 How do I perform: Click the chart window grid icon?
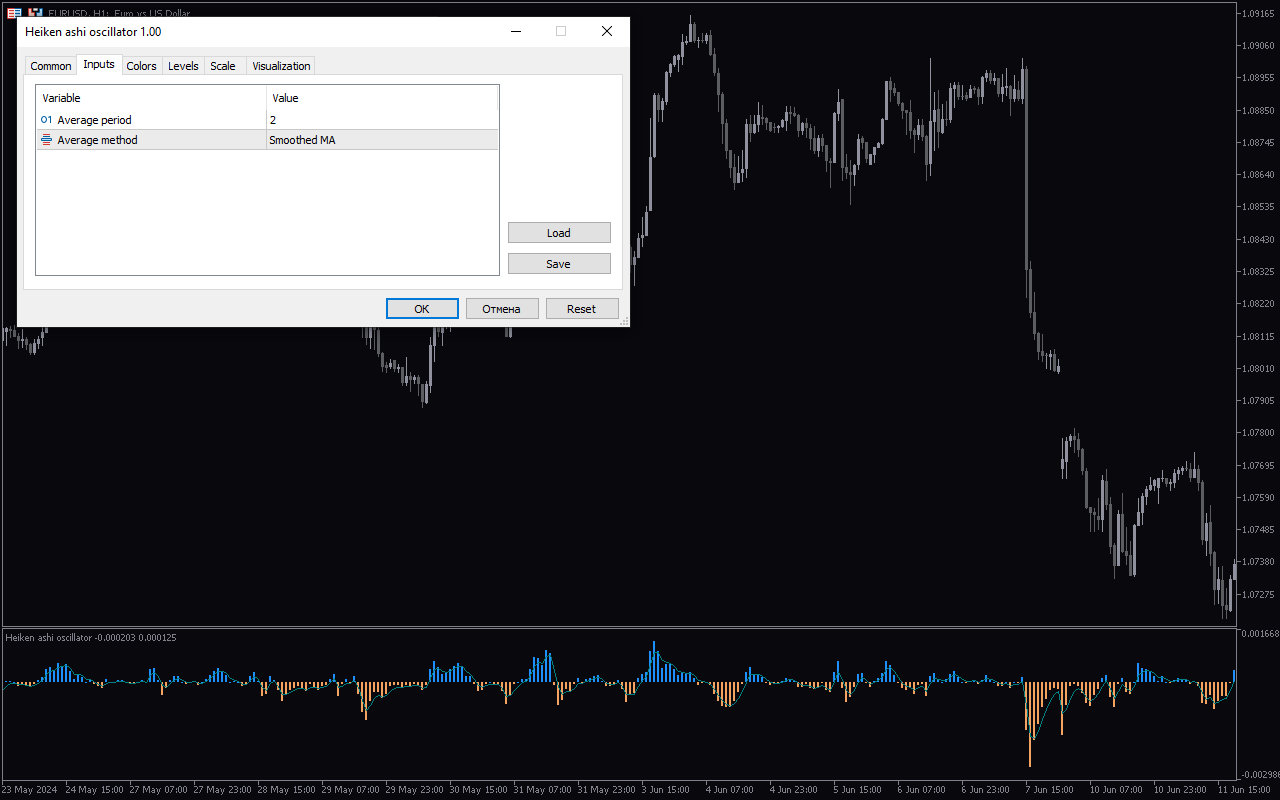[15, 13]
